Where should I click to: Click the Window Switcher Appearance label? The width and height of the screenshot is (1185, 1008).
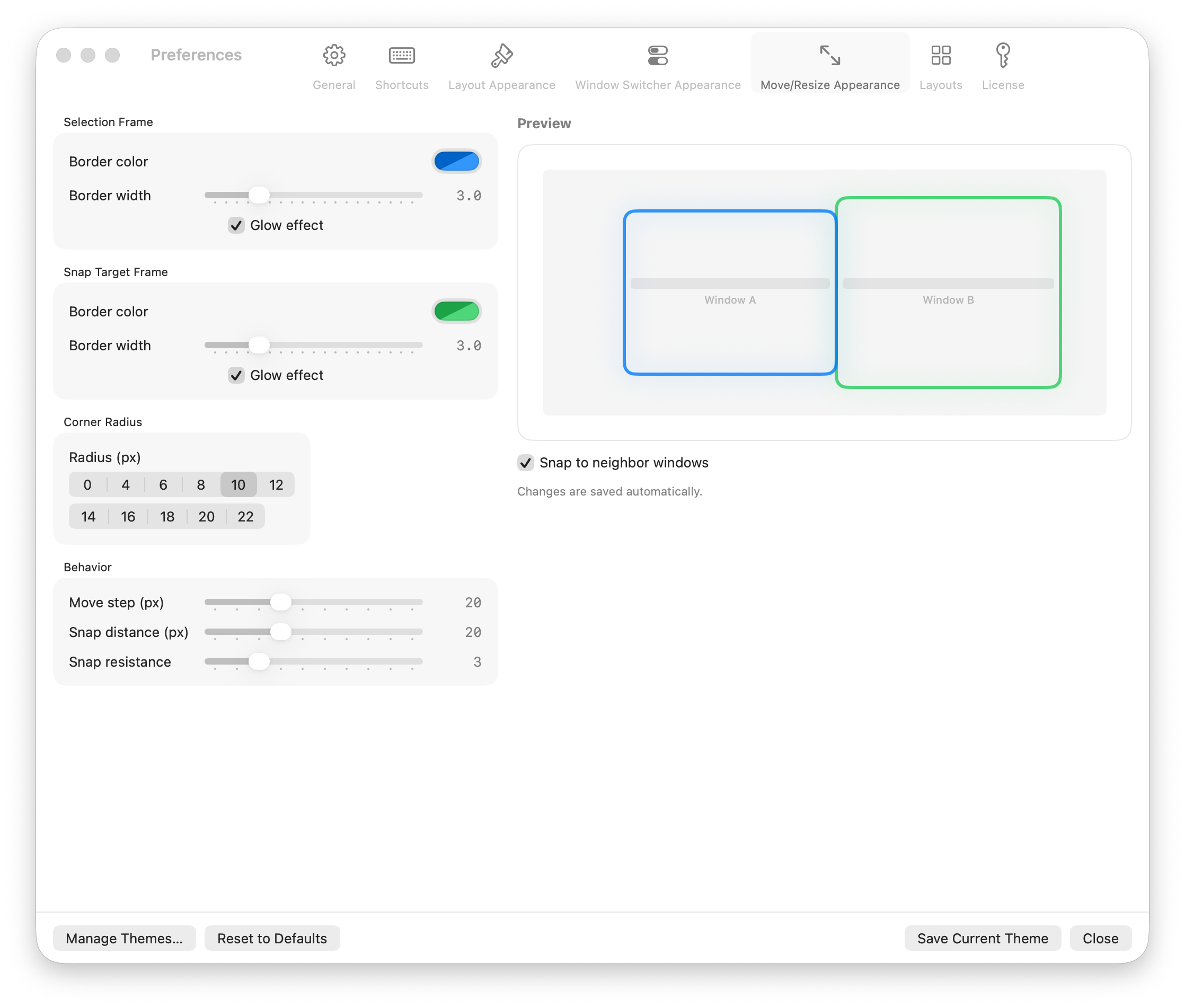[x=658, y=85]
